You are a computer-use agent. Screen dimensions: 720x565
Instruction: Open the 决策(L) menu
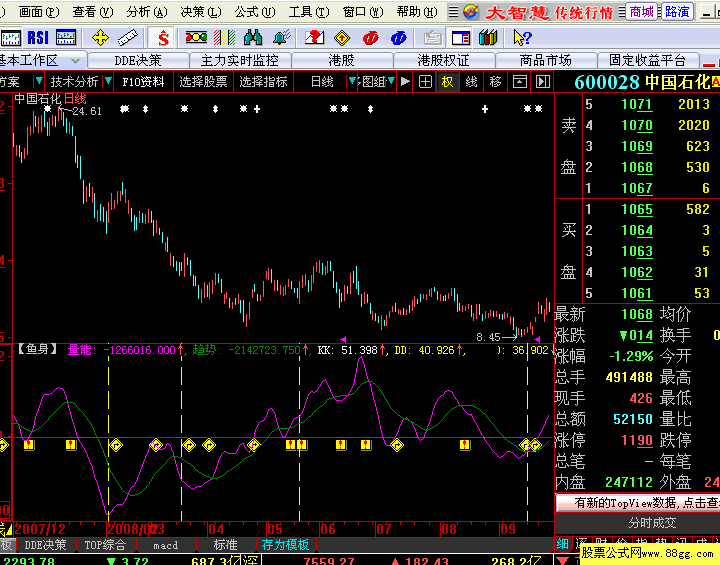coord(201,11)
